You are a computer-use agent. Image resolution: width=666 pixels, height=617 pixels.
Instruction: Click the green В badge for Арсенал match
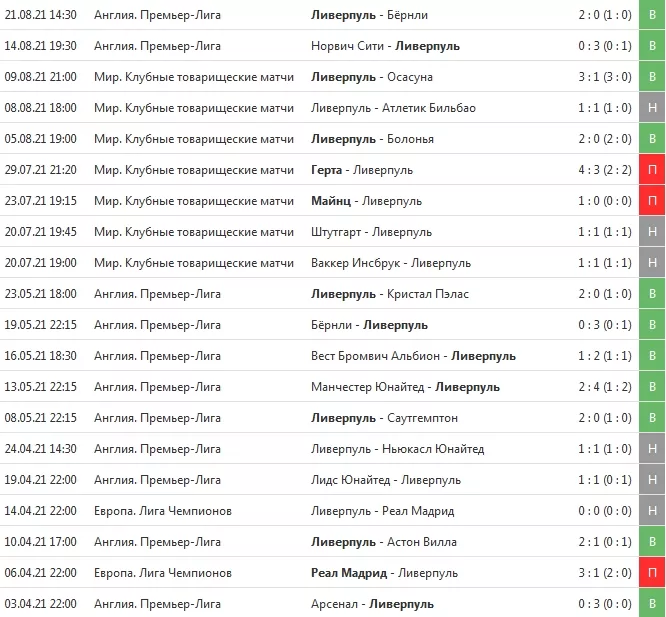click(x=652, y=603)
